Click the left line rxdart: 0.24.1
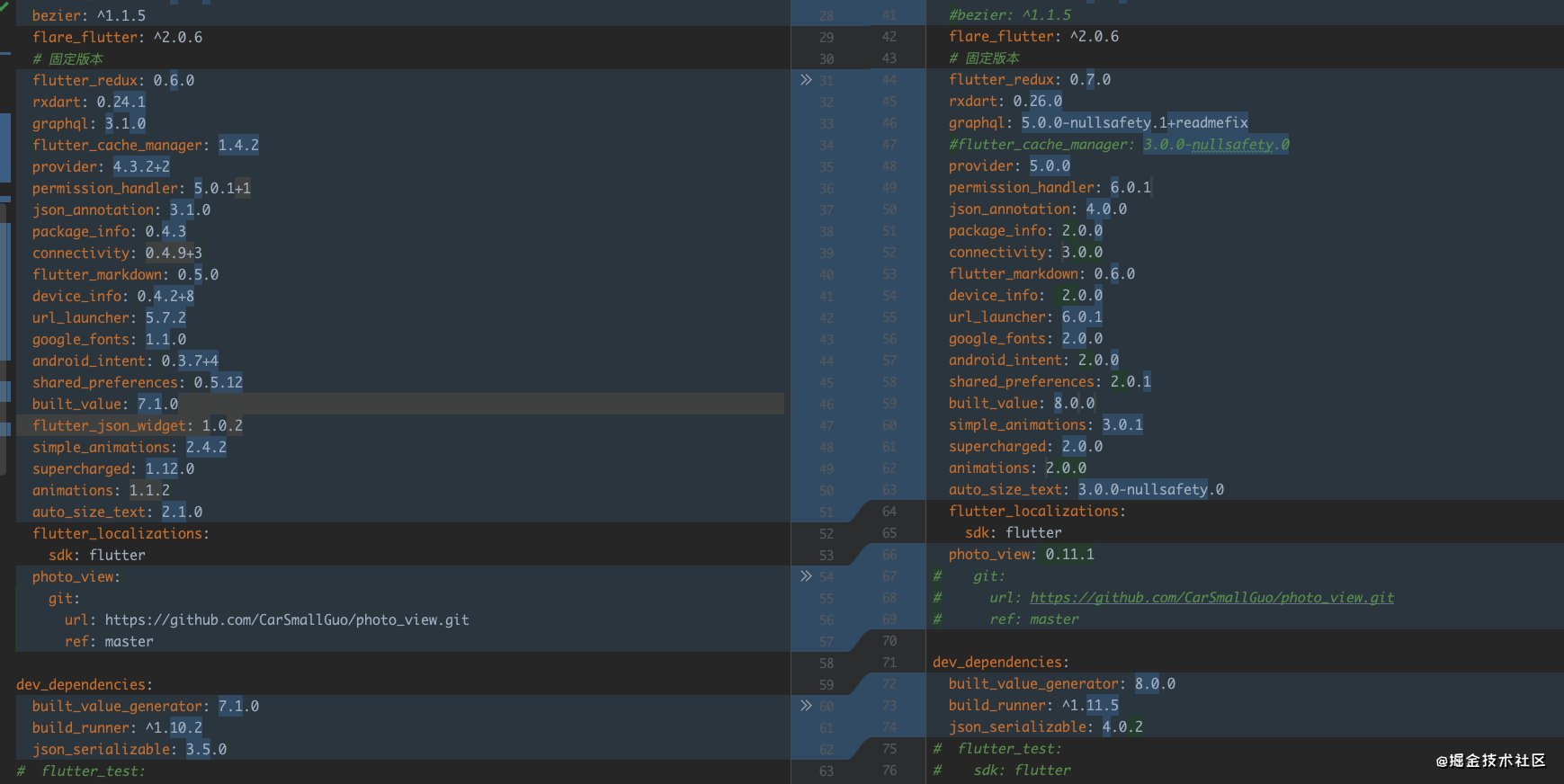The height and width of the screenshot is (784, 1564). [x=89, y=102]
